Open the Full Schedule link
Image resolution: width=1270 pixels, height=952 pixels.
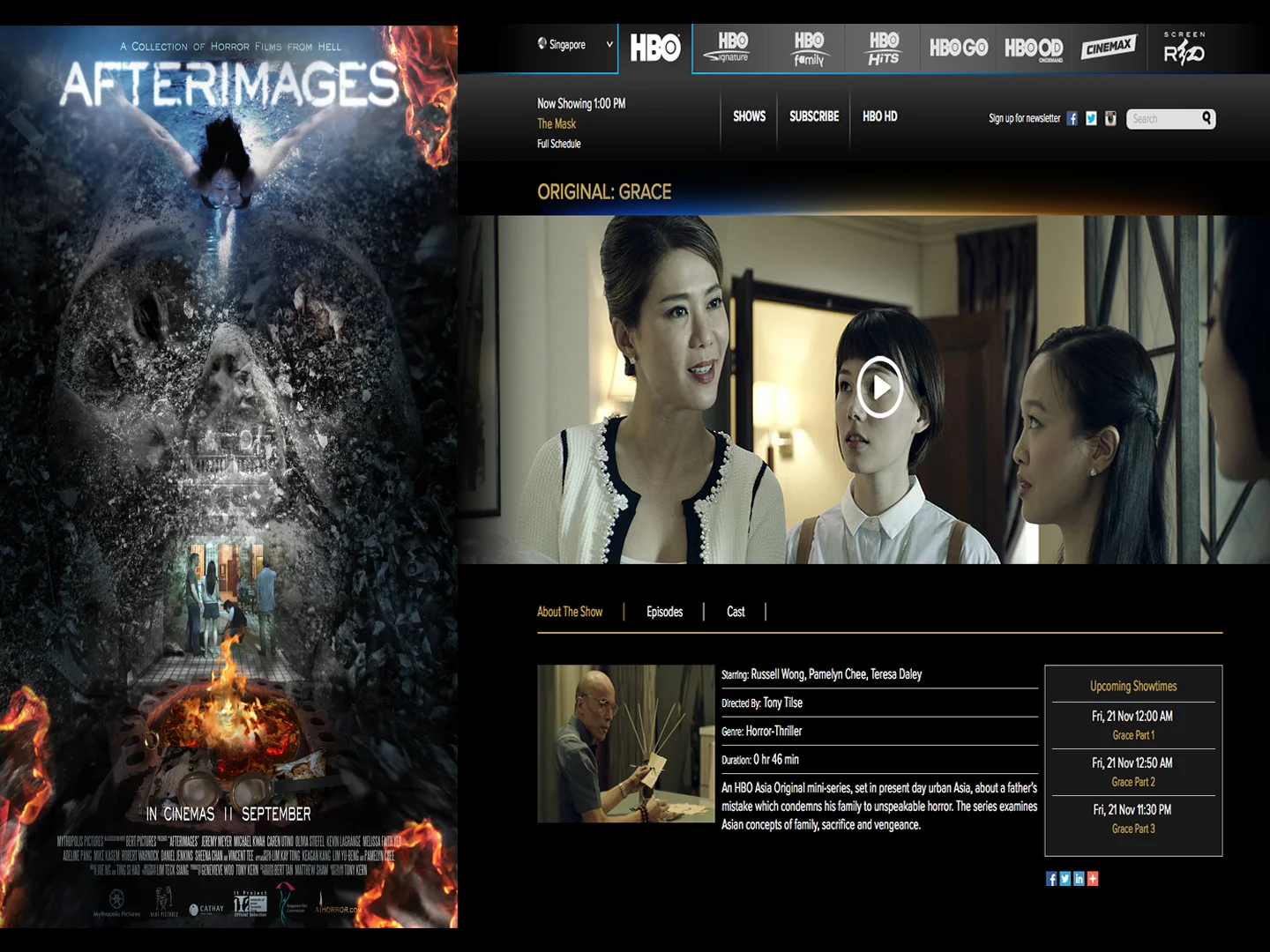[559, 144]
